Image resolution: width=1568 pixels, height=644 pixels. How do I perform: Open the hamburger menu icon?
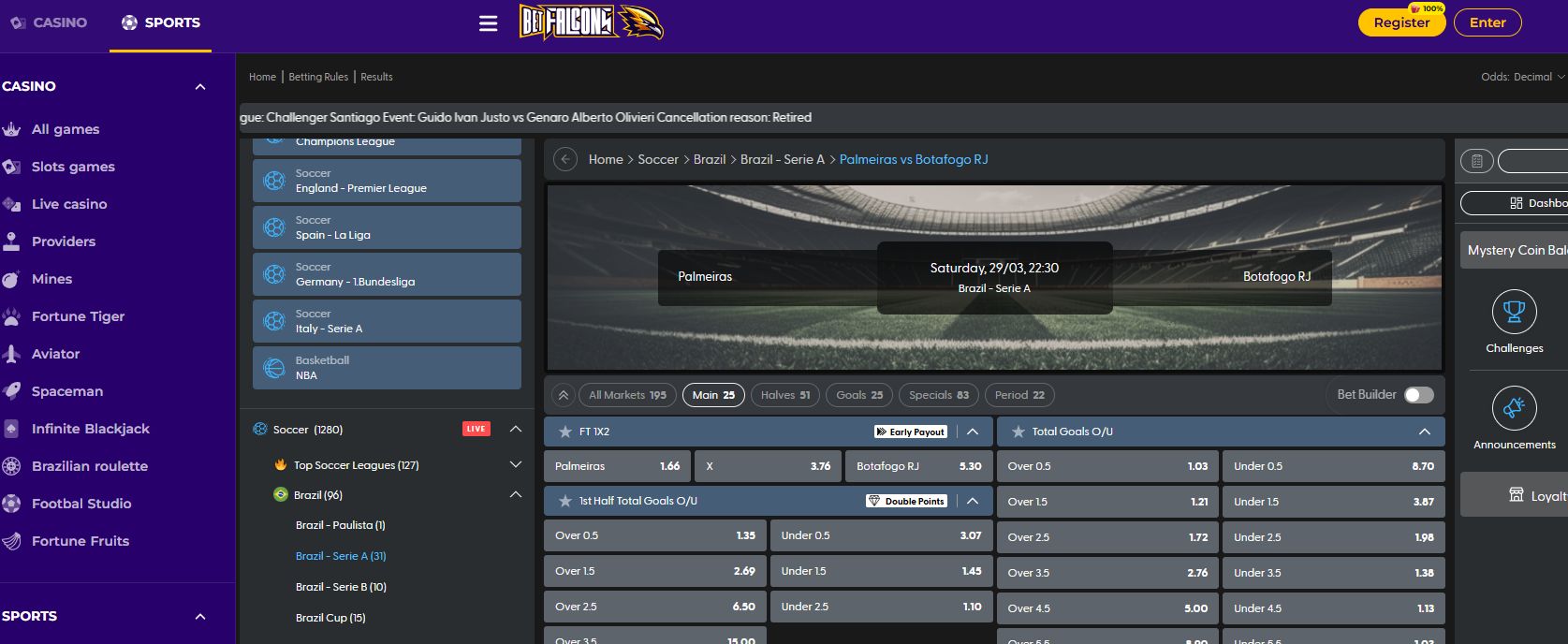488,23
